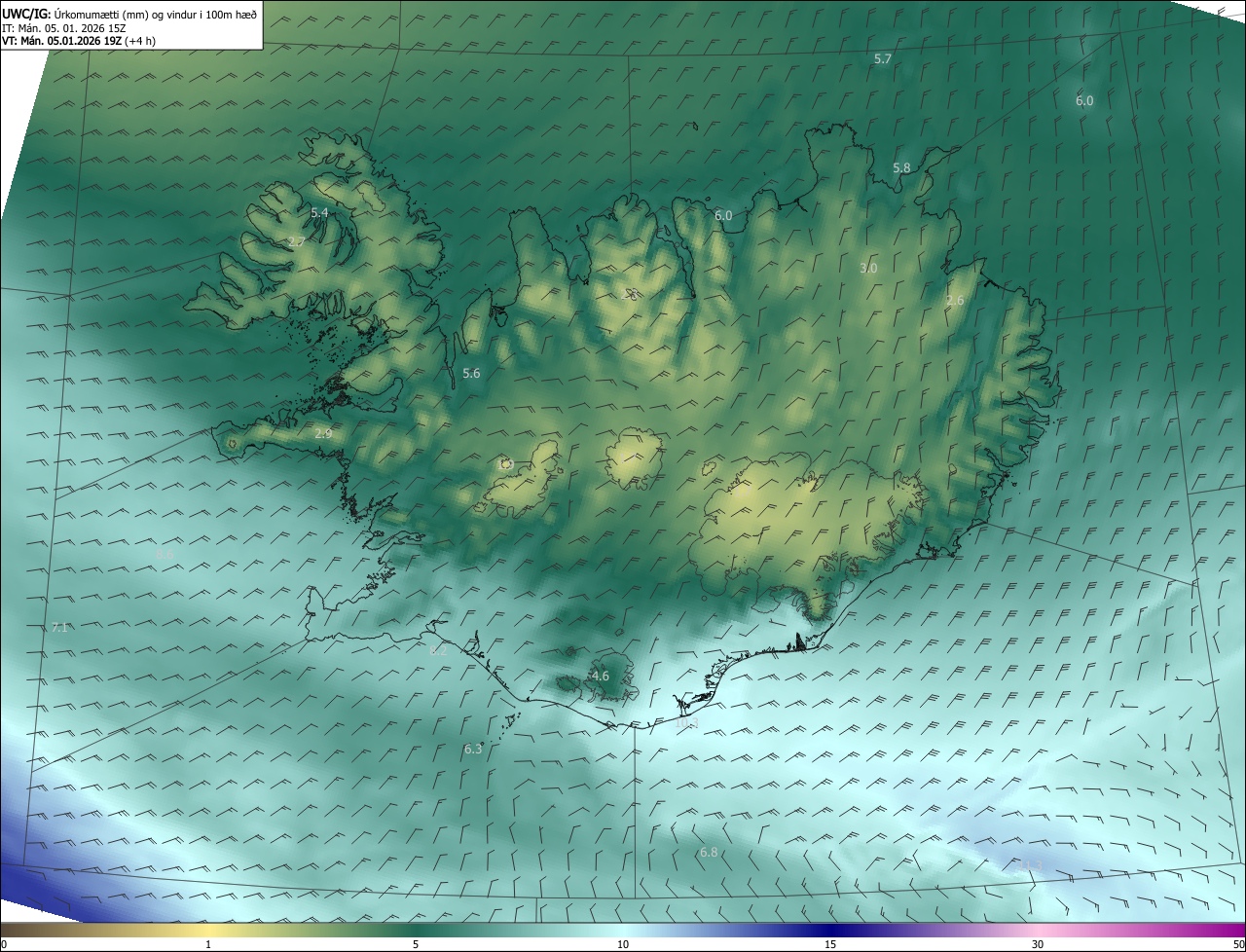Click the 5.8 value label on the map
The height and width of the screenshot is (952, 1246).
pos(901,168)
